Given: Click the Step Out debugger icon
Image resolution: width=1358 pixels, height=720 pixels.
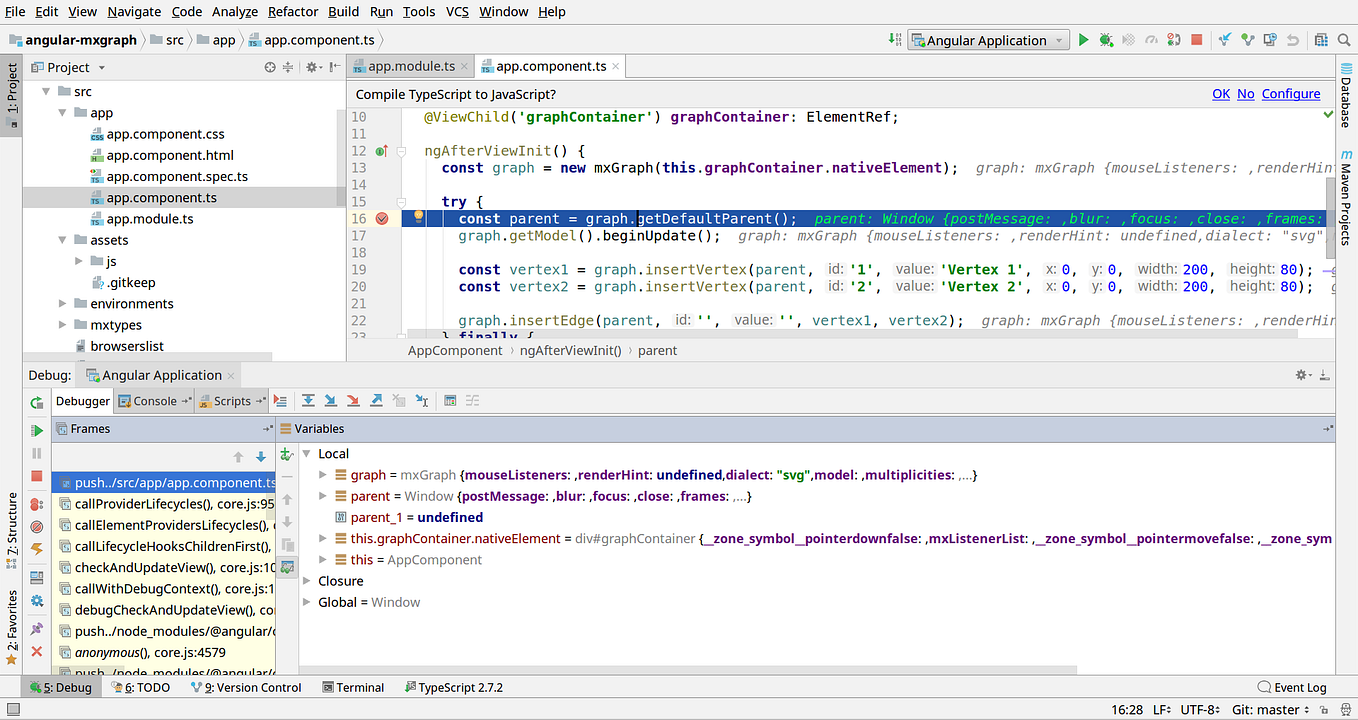Looking at the screenshot, I should [375, 401].
